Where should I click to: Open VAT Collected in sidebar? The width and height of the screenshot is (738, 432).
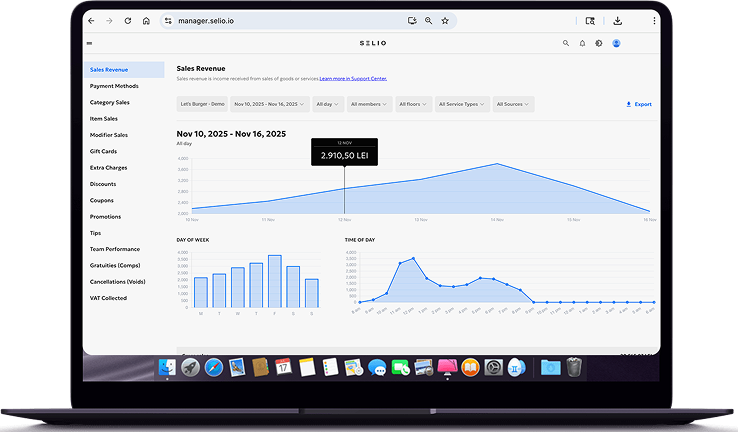(108, 298)
